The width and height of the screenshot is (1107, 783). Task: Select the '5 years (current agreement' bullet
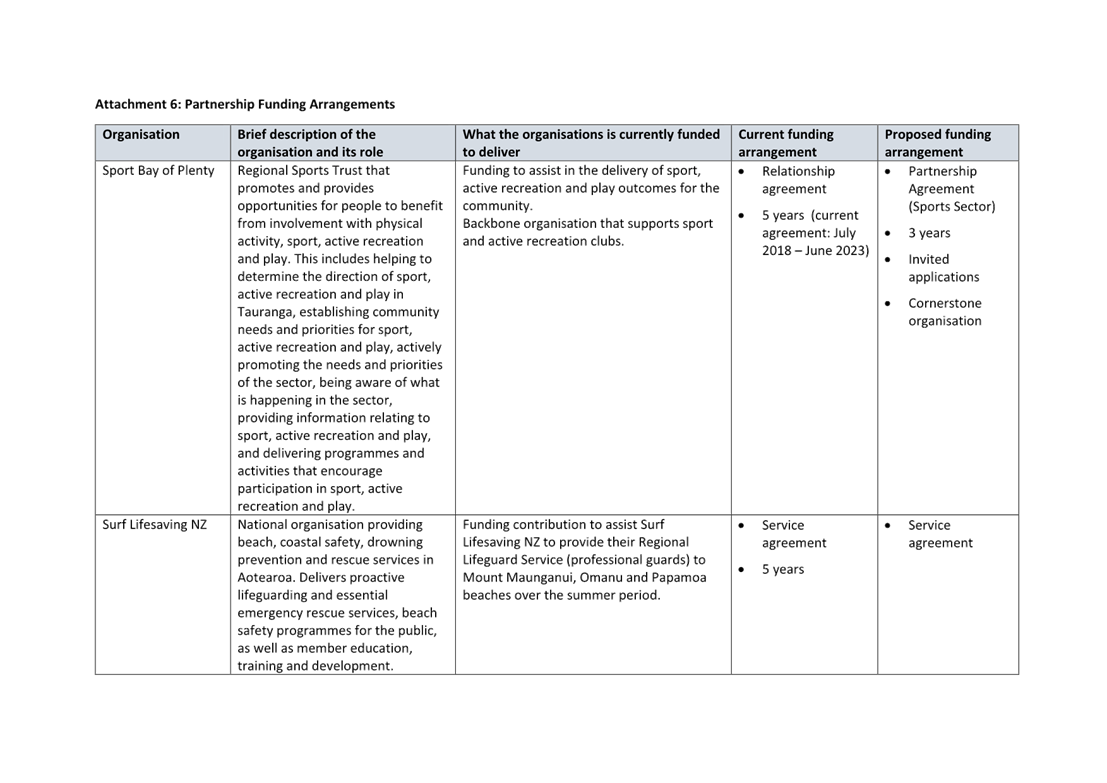point(815,233)
